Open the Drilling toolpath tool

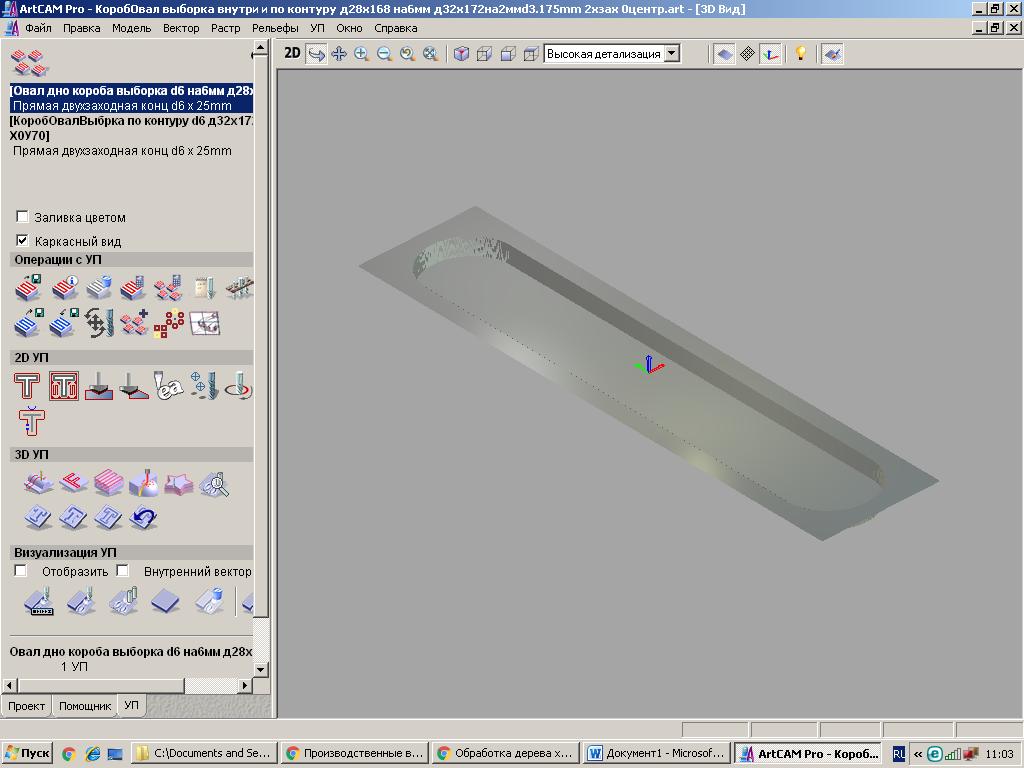pos(203,386)
